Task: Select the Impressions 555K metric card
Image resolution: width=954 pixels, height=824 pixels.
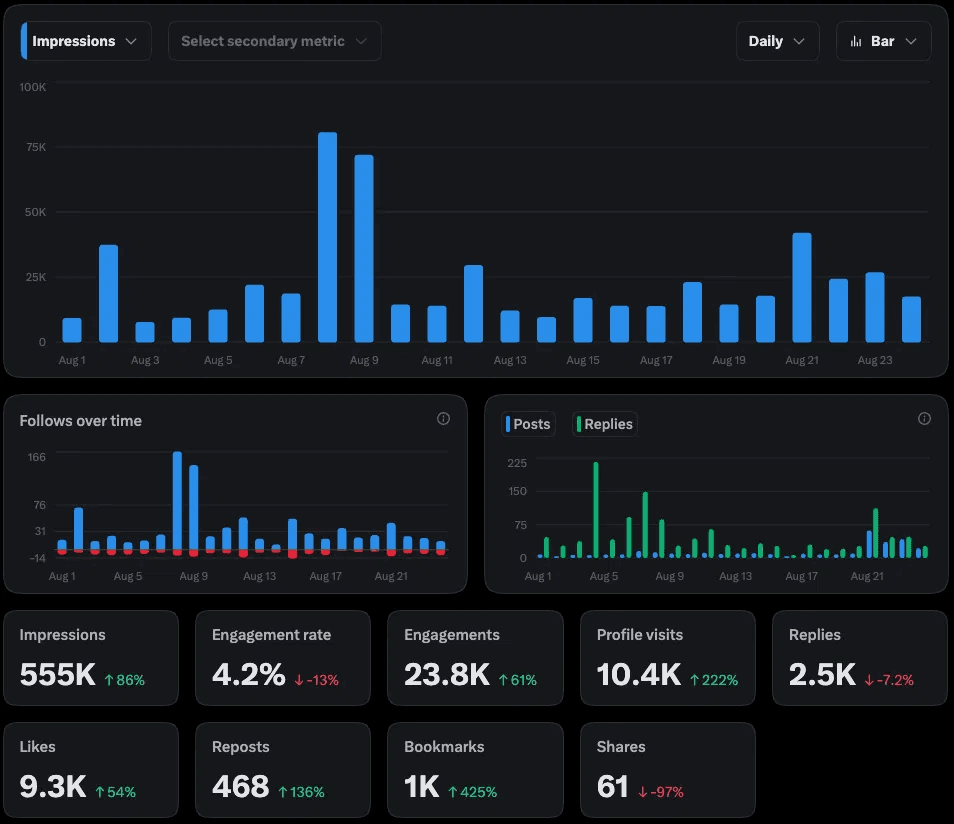Action: pyautogui.click(x=91, y=658)
